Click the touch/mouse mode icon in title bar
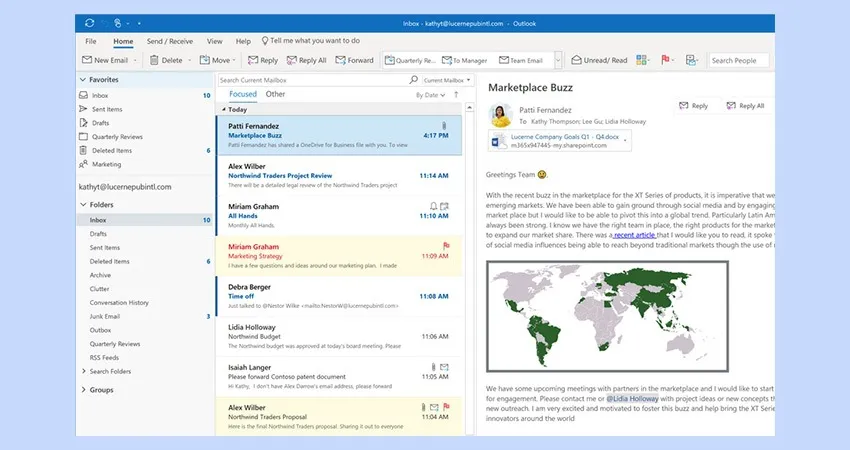 [x=117, y=23]
